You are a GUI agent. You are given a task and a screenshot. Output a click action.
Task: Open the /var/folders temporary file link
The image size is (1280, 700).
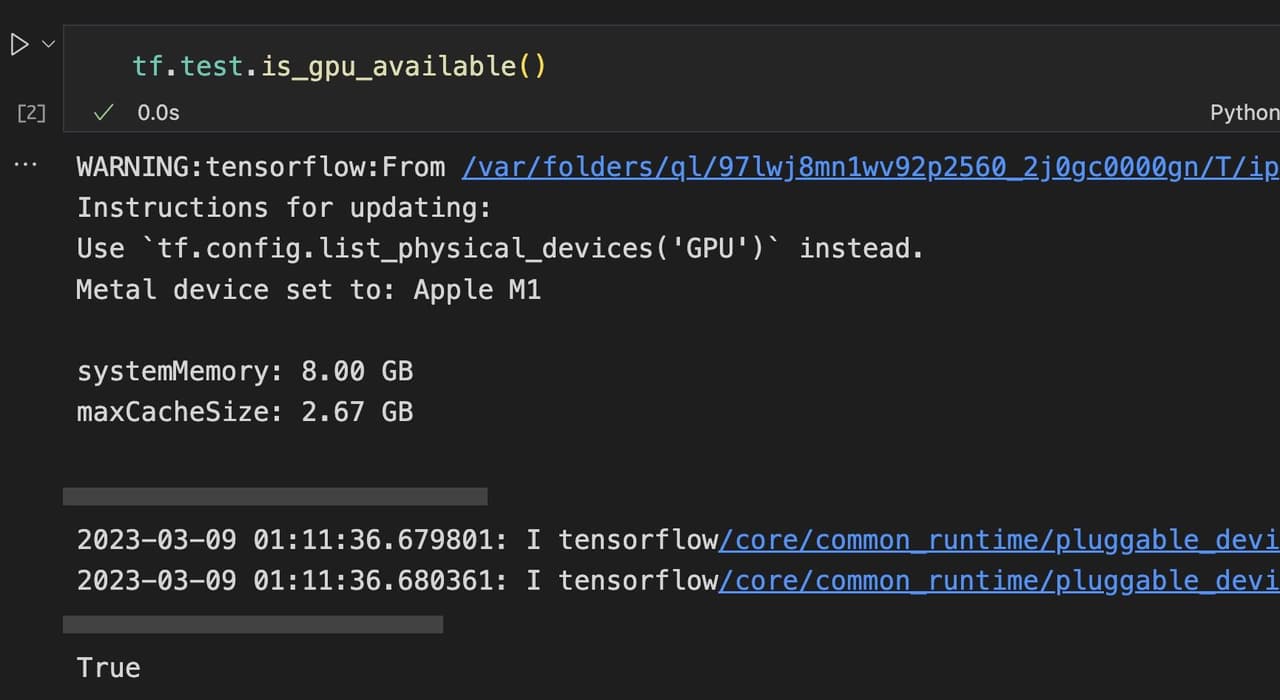click(868, 166)
